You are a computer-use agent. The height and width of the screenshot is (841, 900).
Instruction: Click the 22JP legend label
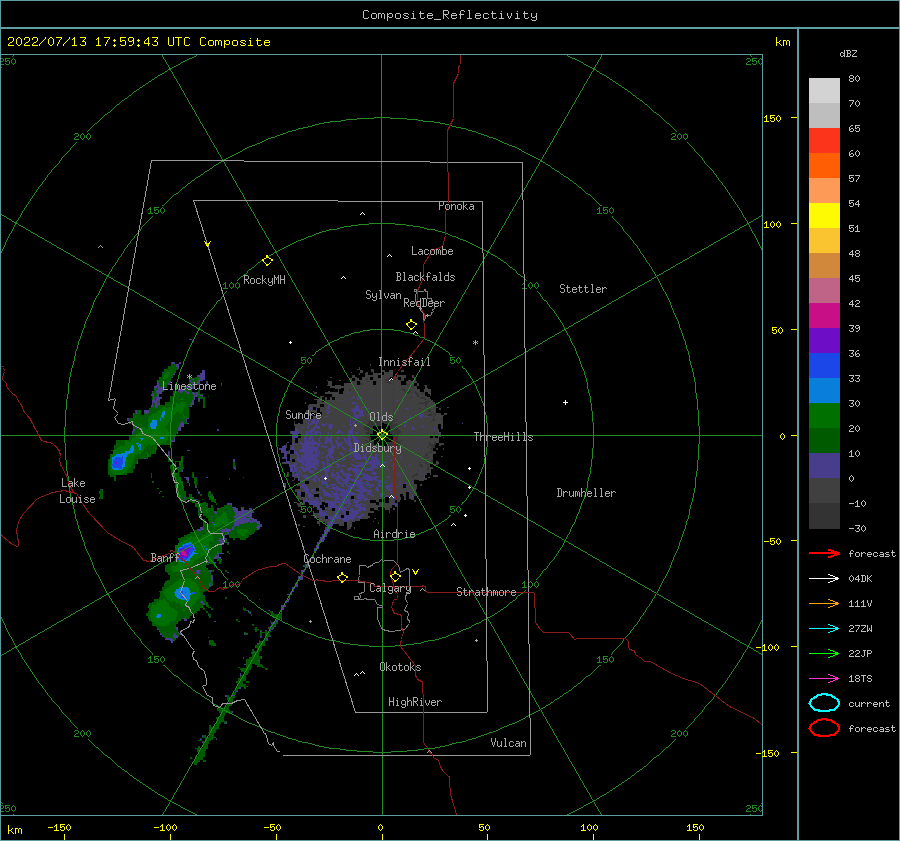[860, 653]
